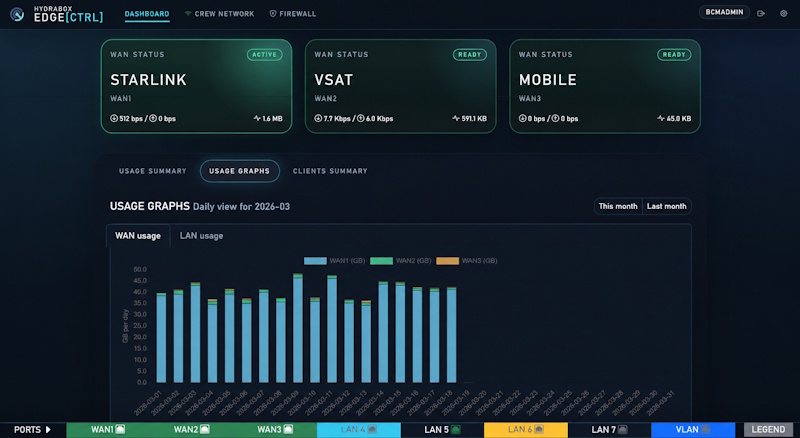Screen dimensions: 800x438
Task: Click the LAN 4 port label
Action: pyautogui.click(x=353, y=430)
